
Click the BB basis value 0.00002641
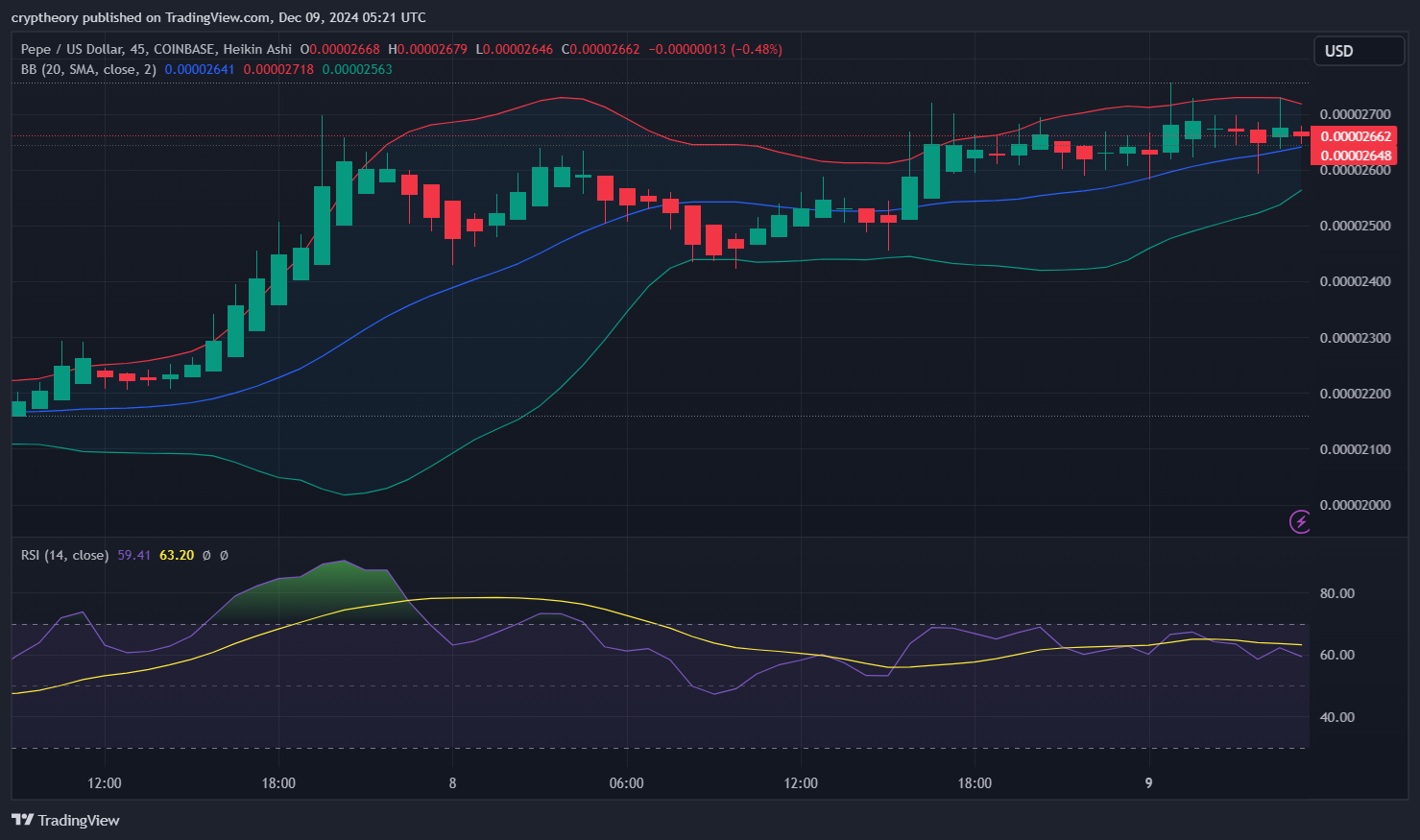coord(200,69)
